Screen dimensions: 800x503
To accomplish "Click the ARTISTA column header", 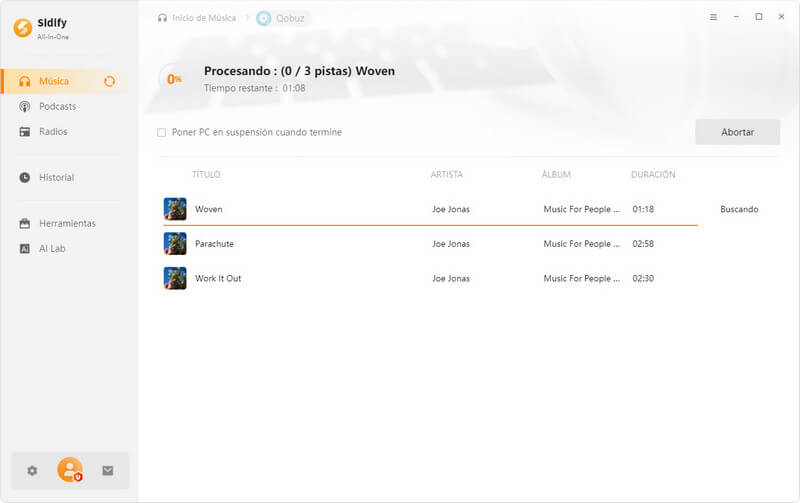I will pos(446,174).
